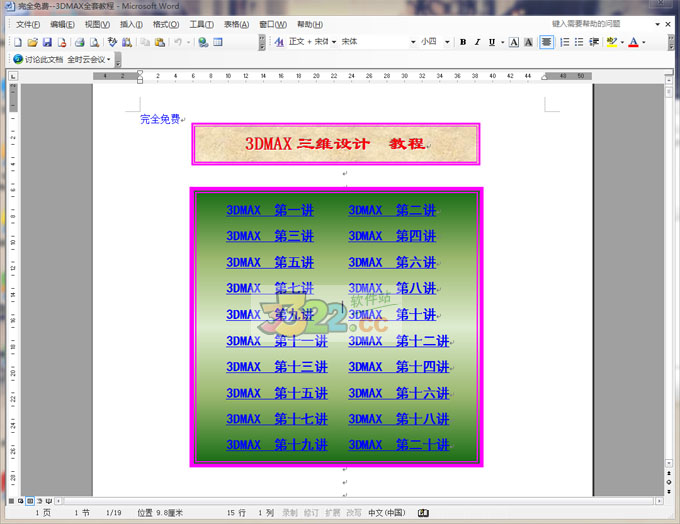Expand underline style dropdown arrow
This screenshot has width=680, height=524.
502,42
